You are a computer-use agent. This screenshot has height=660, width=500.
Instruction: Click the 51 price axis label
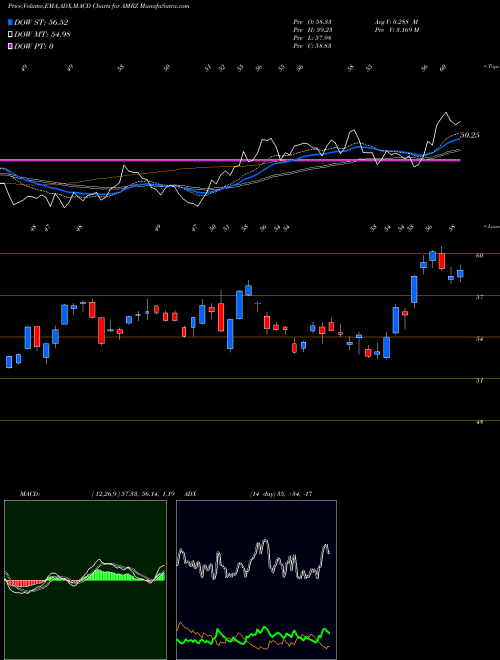(x=479, y=380)
